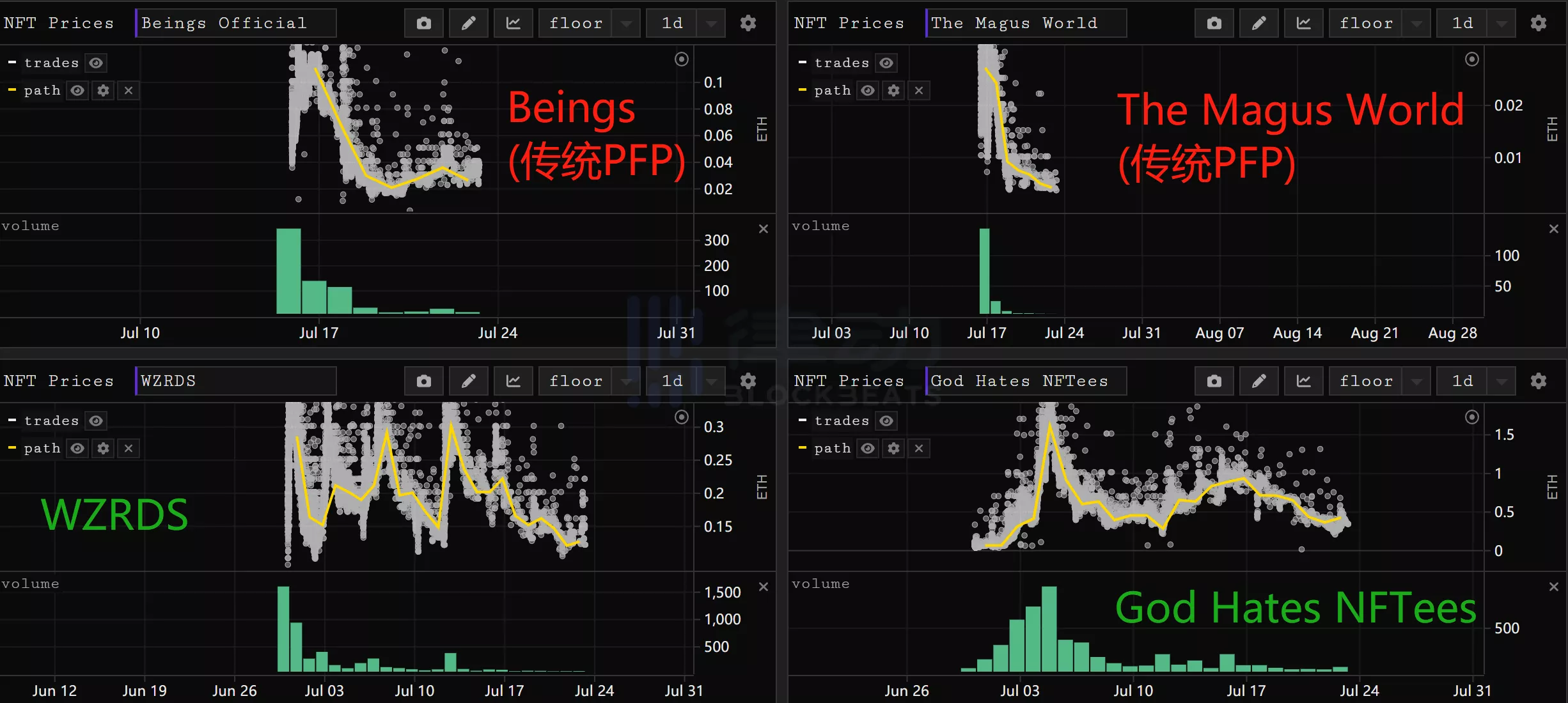1568x703 pixels.
Task: Take a snapshot of The Magus World chart
Action: tap(1214, 24)
